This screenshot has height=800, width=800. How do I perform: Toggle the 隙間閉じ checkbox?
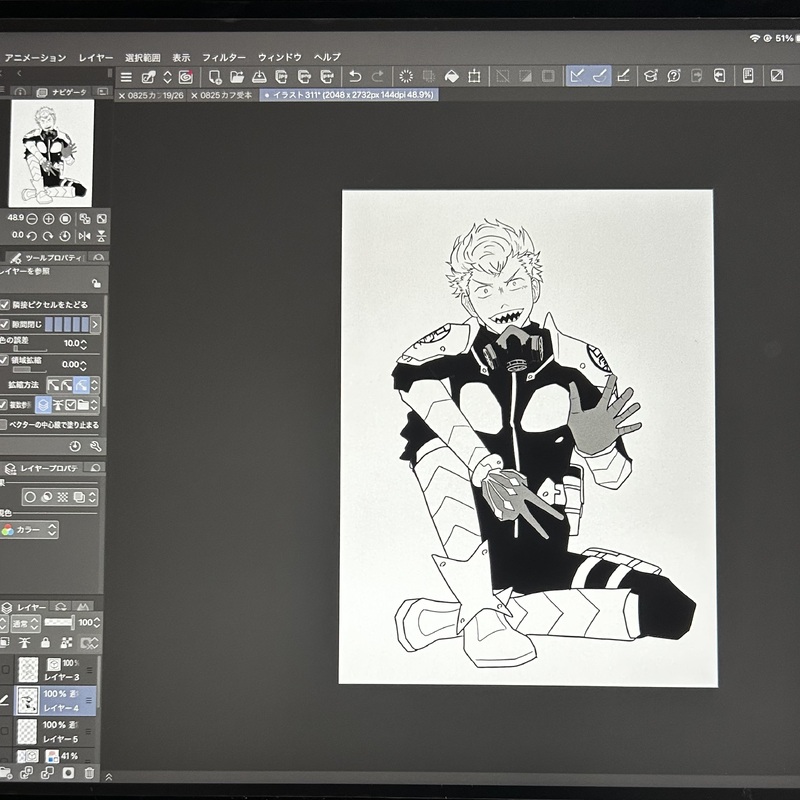pyautogui.click(x=5, y=324)
